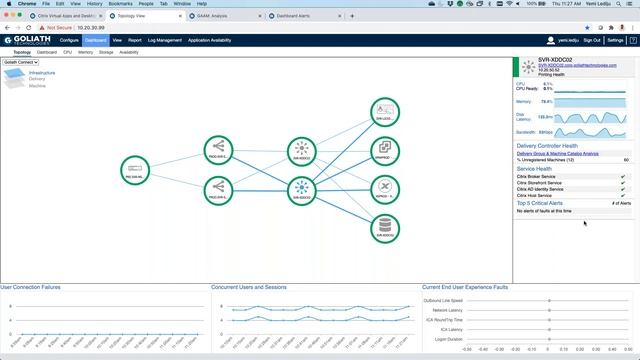640x360 pixels.
Task: Select the database cylinder topology node
Action: [x=385, y=229]
